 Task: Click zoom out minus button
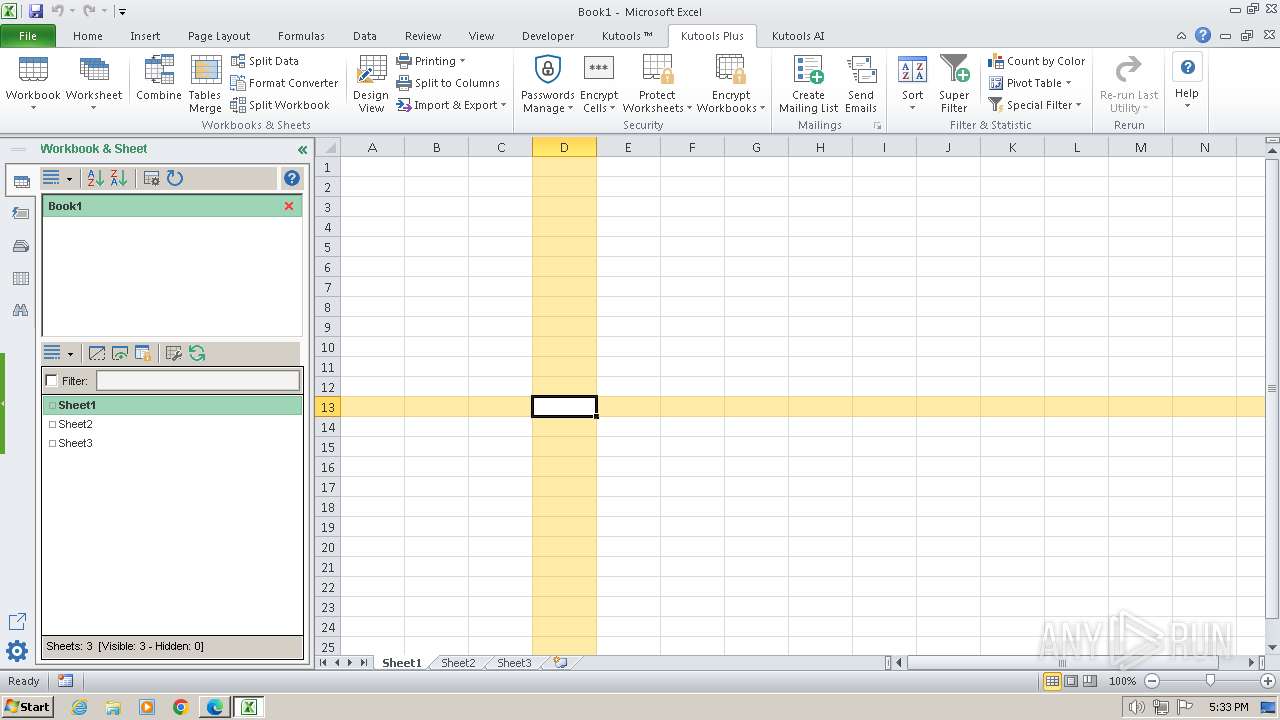[x=1151, y=681]
